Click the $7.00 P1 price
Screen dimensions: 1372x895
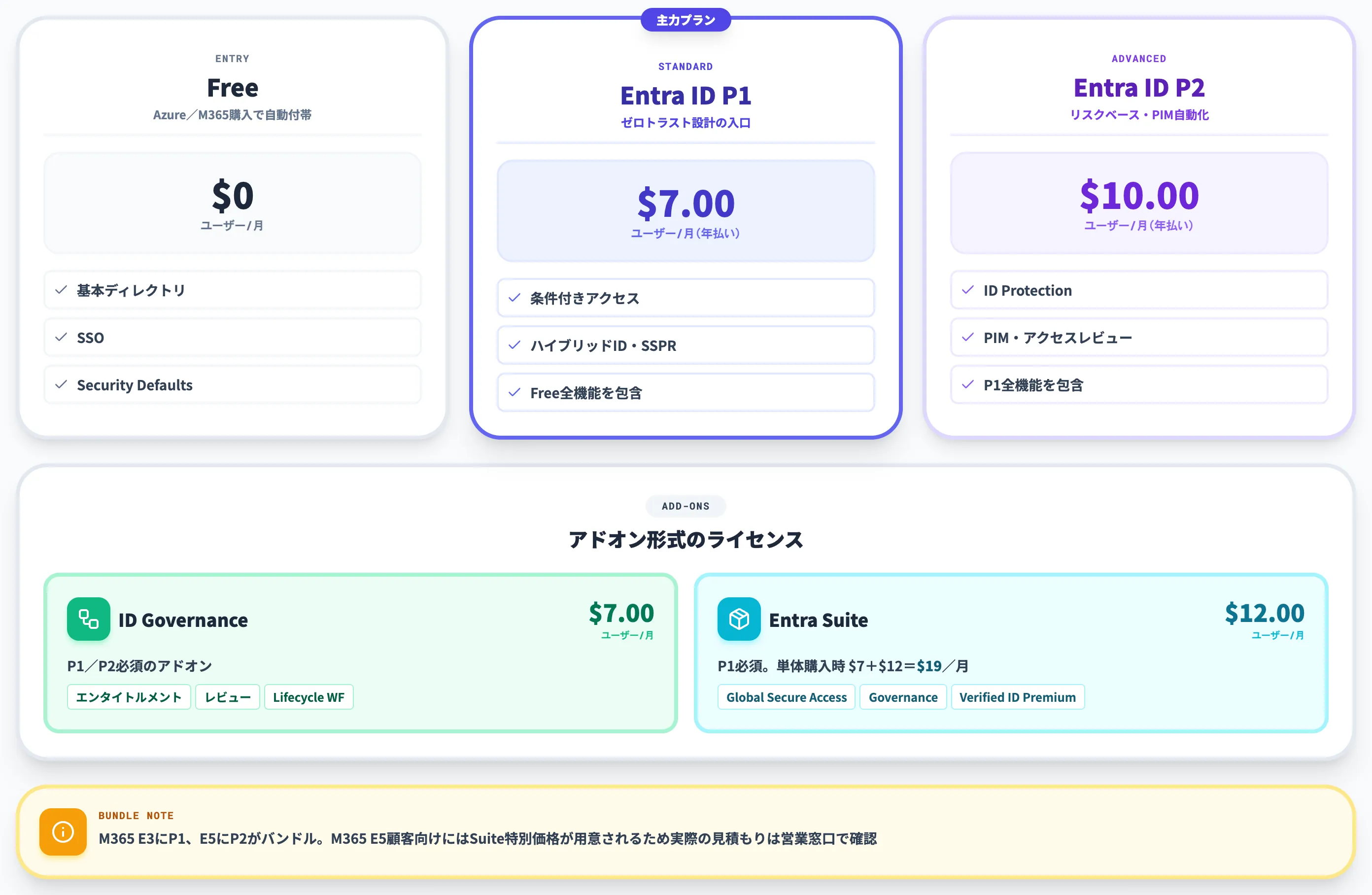coord(686,203)
